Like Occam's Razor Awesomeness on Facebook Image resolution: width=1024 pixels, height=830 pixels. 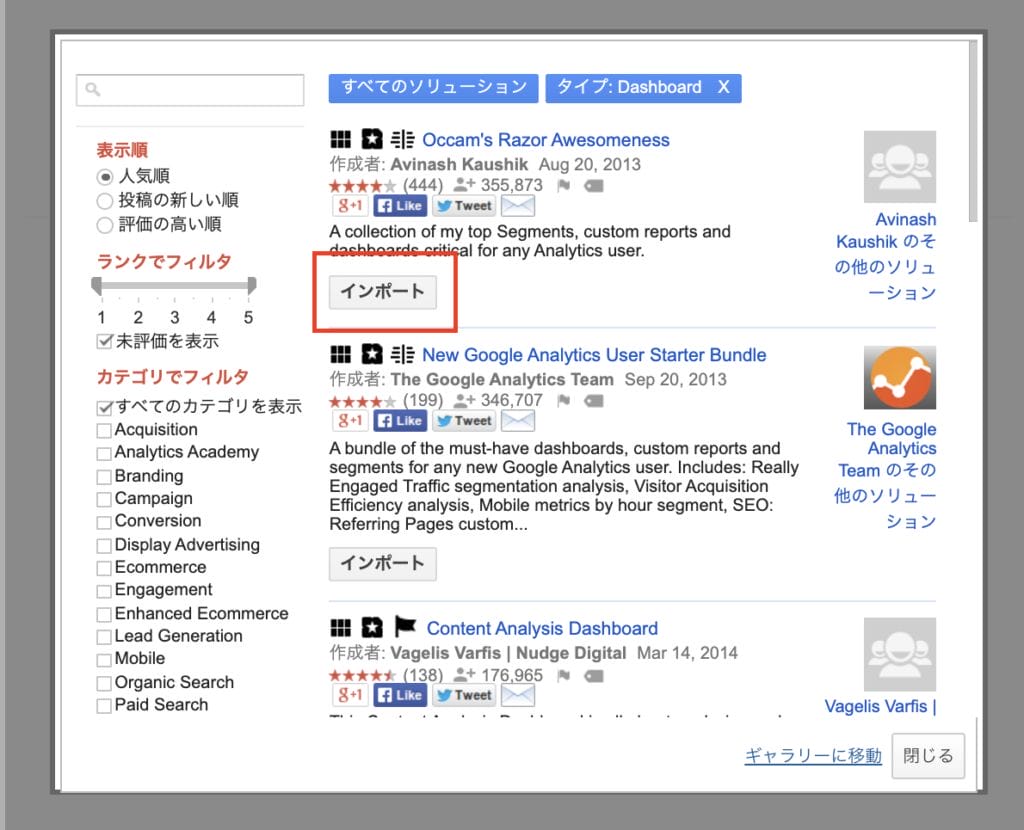(x=400, y=206)
